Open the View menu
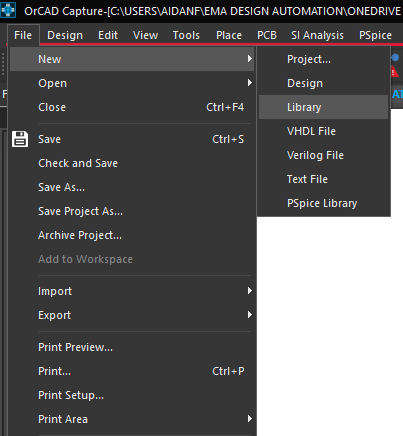The height and width of the screenshot is (436, 403). [x=145, y=35]
